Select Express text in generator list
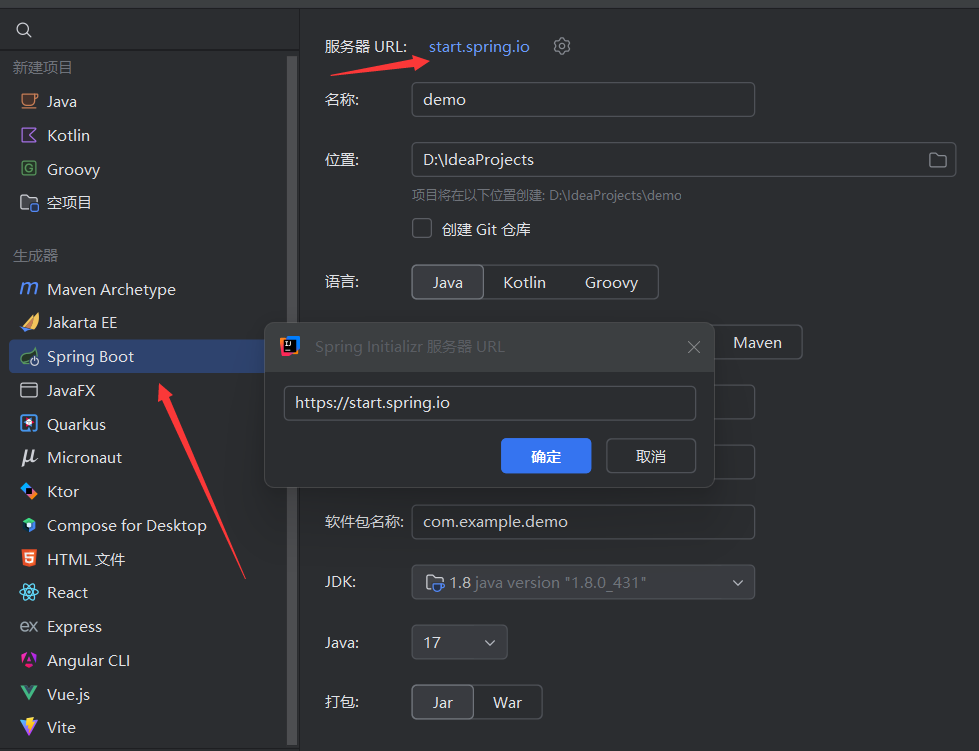The height and width of the screenshot is (751, 979). coord(74,627)
